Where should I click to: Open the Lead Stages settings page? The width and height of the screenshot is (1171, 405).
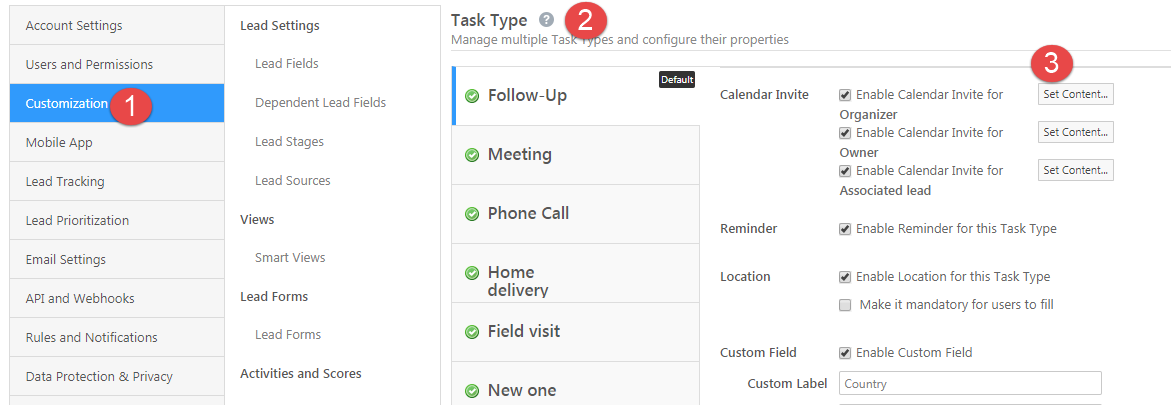click(x=289, y=142)
